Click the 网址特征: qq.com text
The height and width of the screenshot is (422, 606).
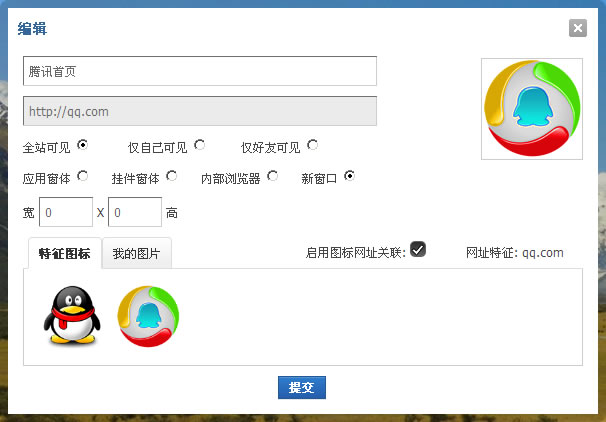coord(514,253)
